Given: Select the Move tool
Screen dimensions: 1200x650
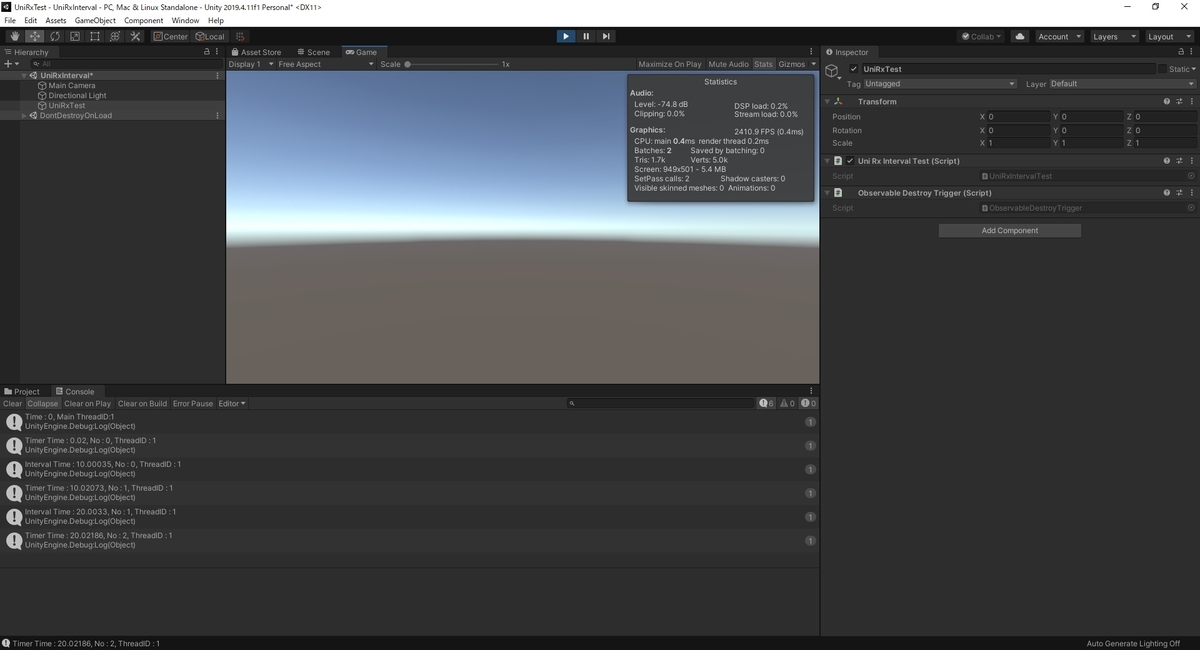Looking at the screenshot, I should click(35, 36).
